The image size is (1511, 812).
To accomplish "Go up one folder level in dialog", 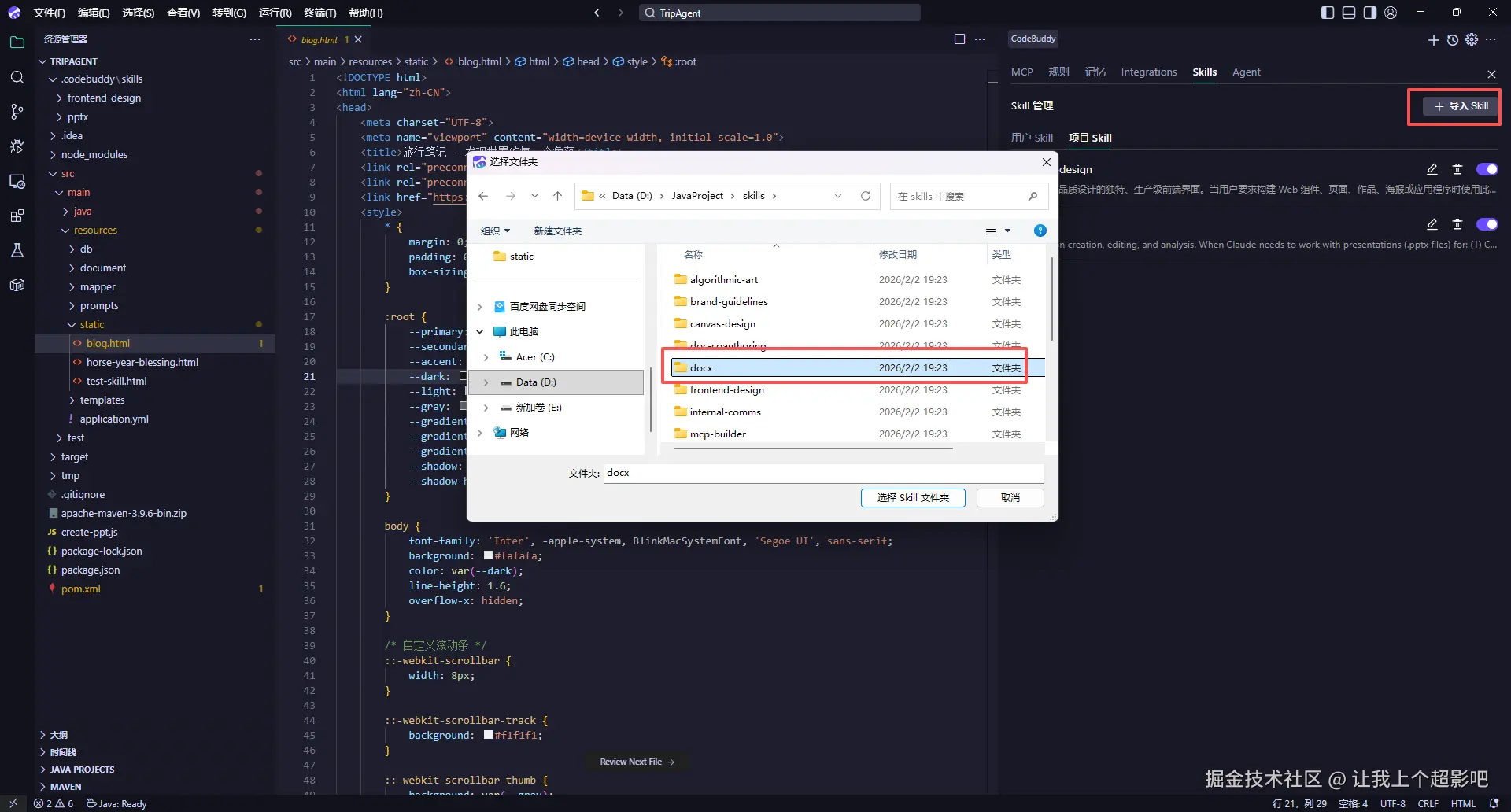I will point(557,196).
